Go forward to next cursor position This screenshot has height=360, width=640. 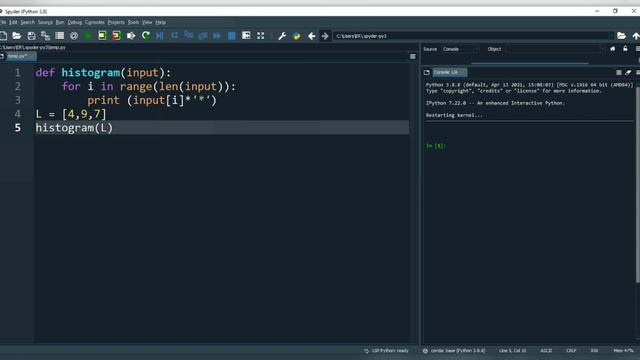pyautogui.click(x=325, y=36)
